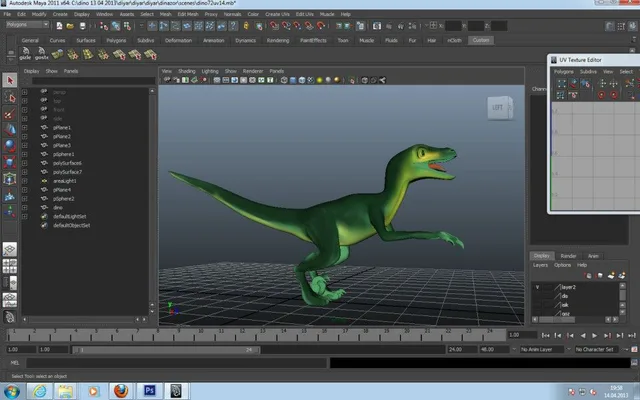Image resolution: width=640 pixels, height=400 pixels.
Task: Click the range slider bar
Action: (166, 350)
